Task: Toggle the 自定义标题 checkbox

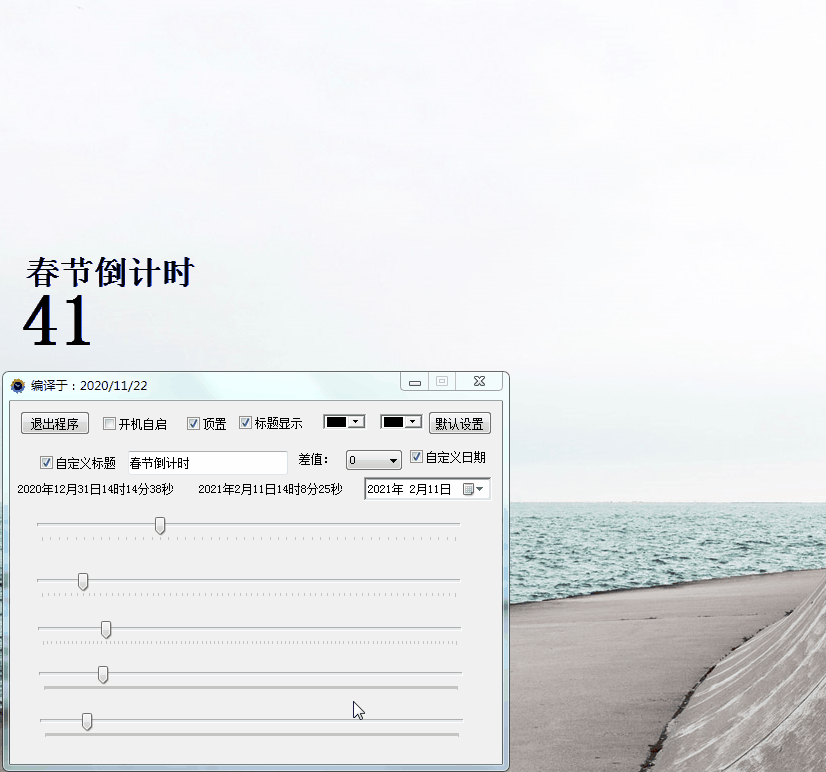Action: (x=46, y=463)
